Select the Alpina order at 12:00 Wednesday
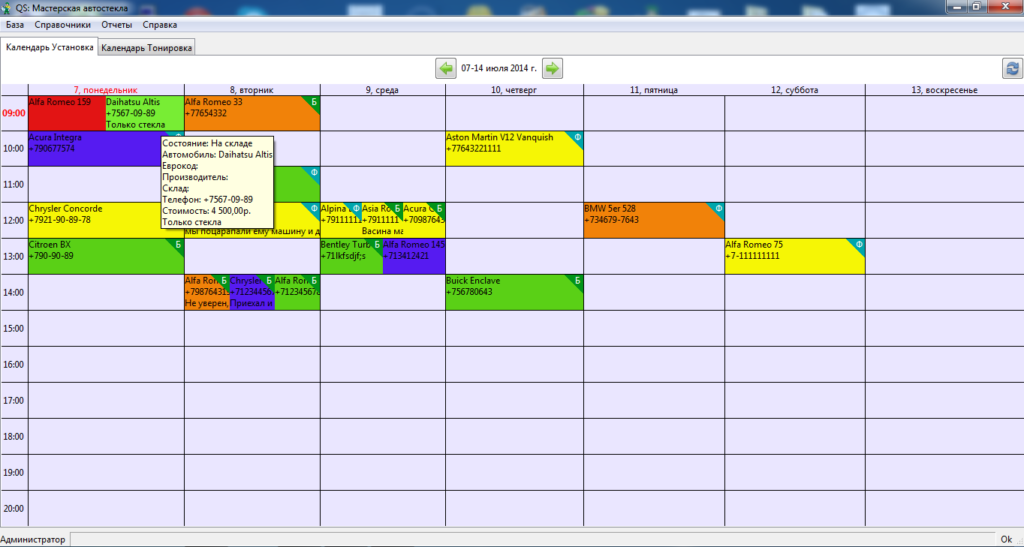 (x=341, y=220)
